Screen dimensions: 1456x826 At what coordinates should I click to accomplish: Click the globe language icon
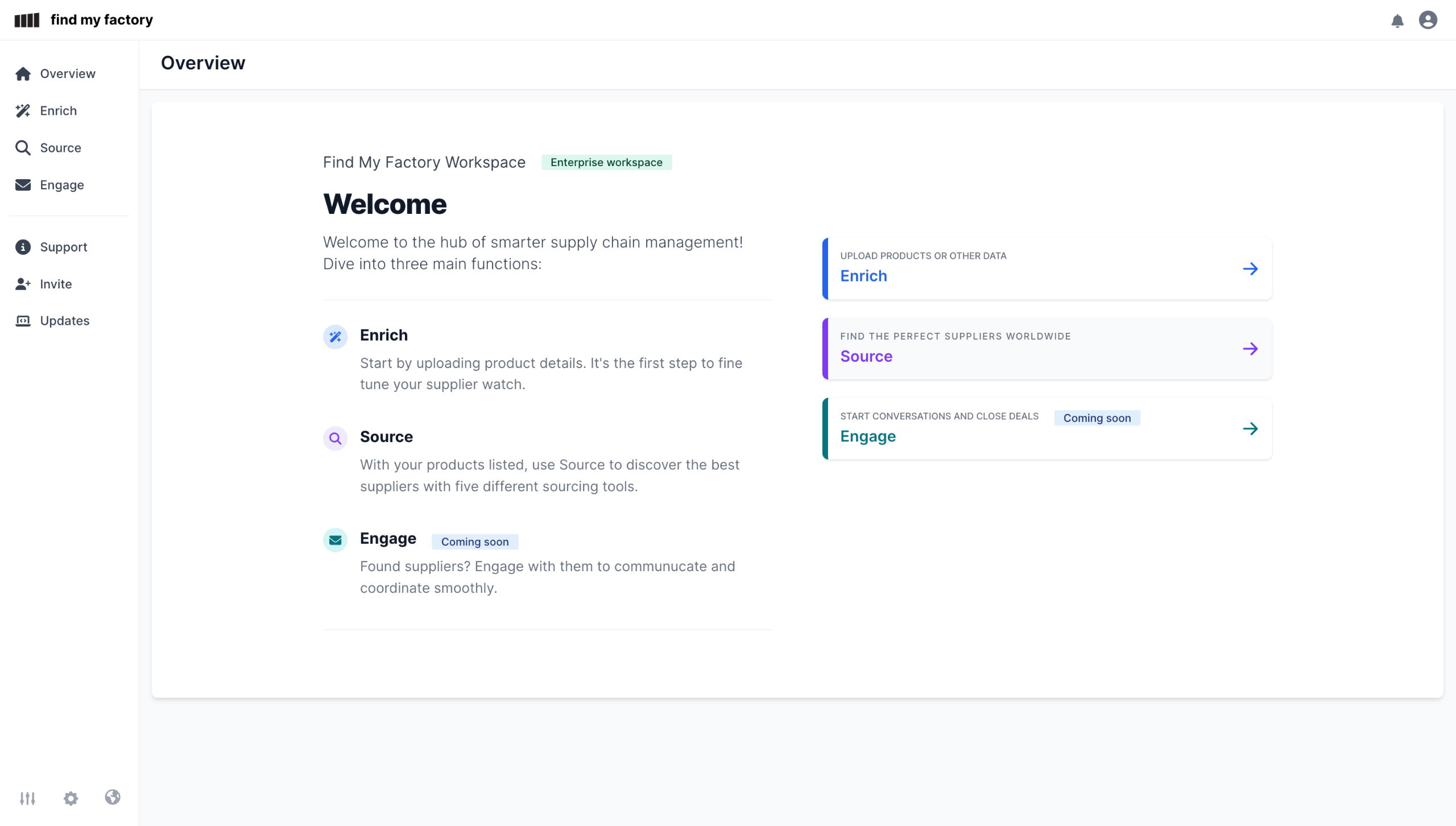113,797
